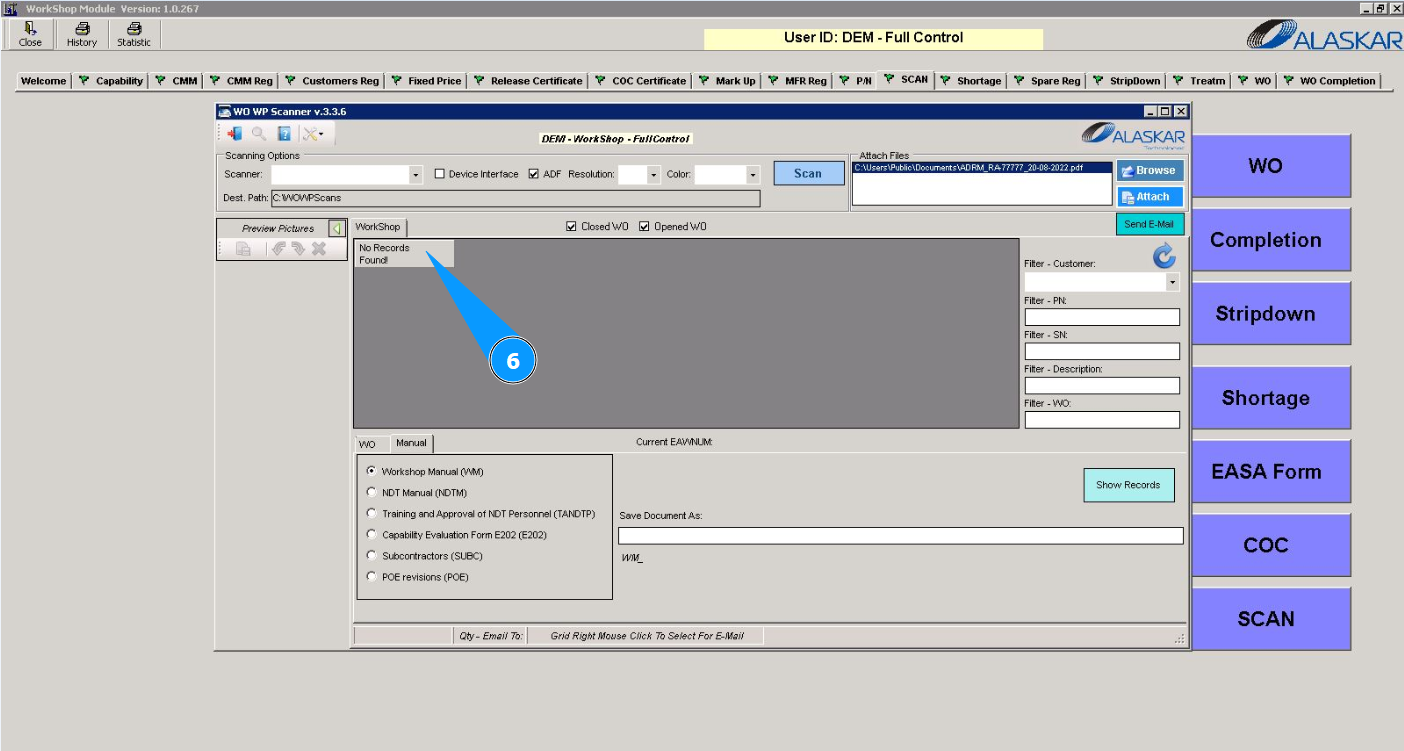The height and width of the screenshot is (751, 1404).
Task: Open the Filter - Customer dropdown
Action: point(1173,283)
